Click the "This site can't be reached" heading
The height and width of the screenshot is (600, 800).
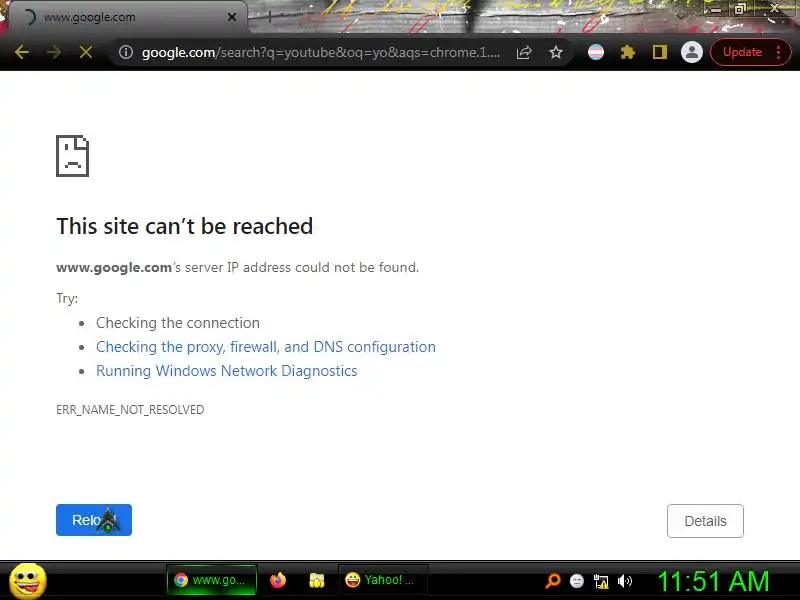coord(185,226)
